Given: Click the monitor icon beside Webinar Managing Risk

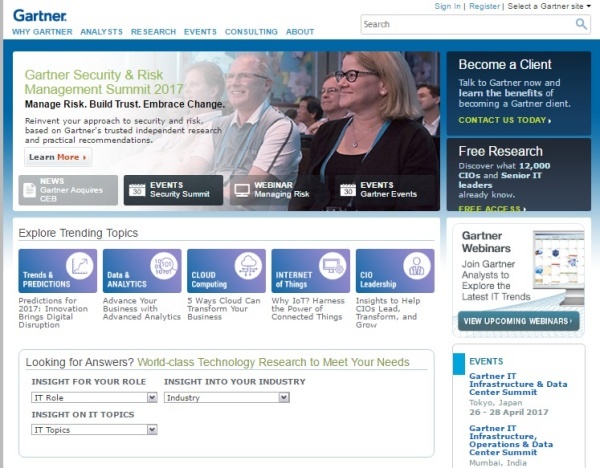Looking at the screenshot, I should 242,190.
